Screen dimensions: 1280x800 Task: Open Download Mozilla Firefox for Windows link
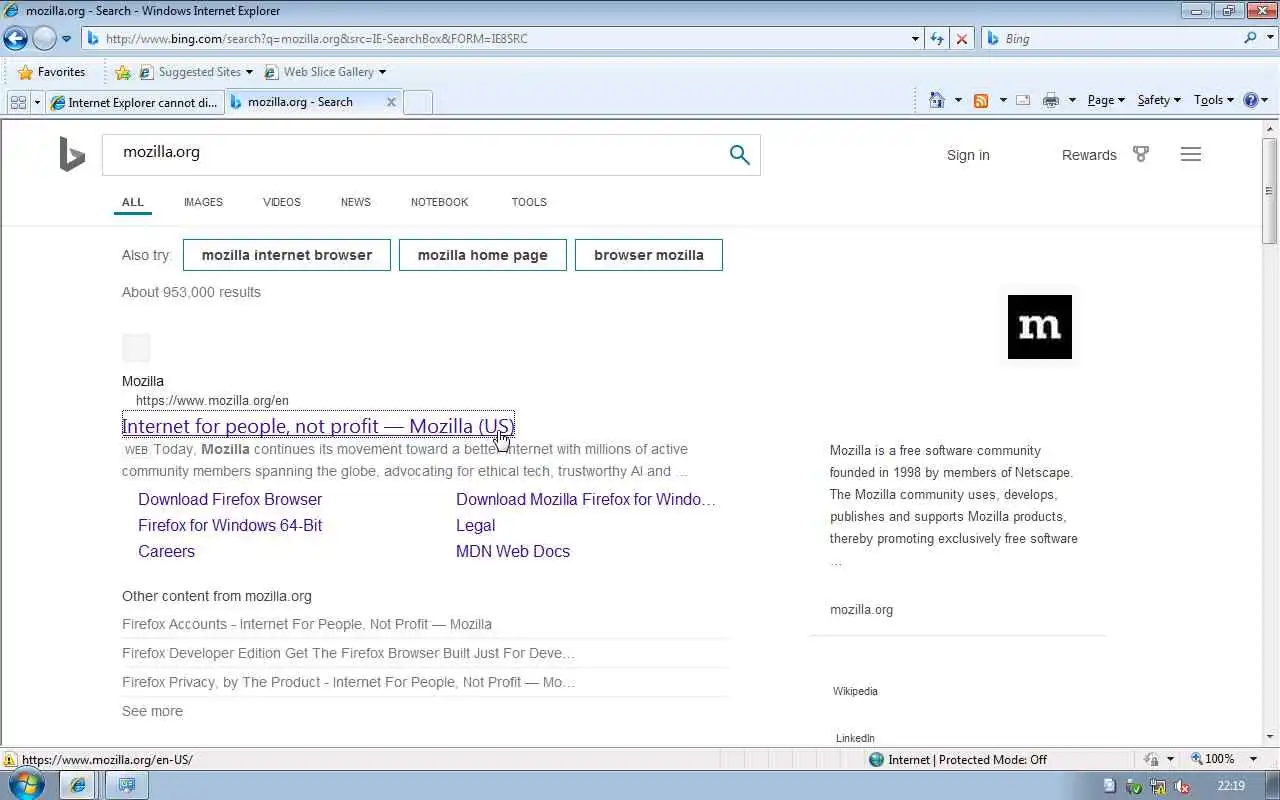[586, 499]
